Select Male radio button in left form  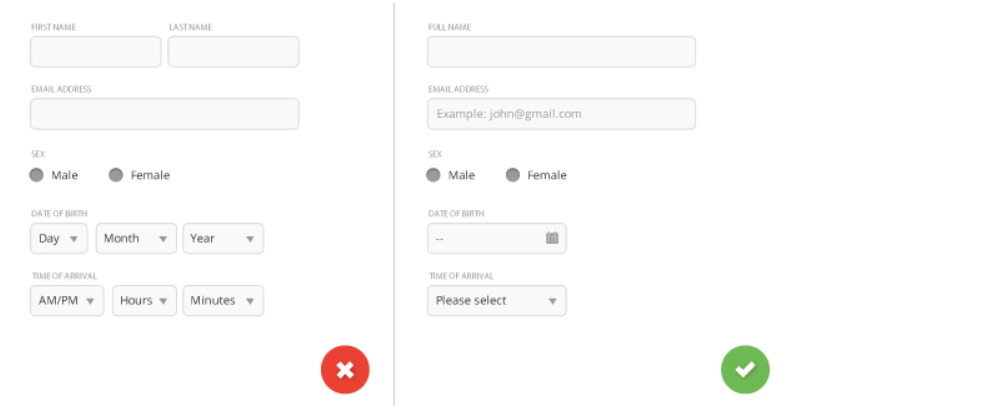pos(36,175)
